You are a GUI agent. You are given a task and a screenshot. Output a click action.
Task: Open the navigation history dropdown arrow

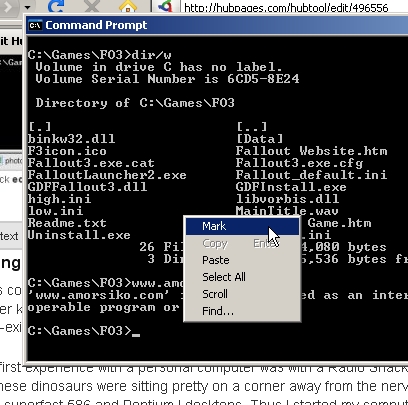[27, 7]
